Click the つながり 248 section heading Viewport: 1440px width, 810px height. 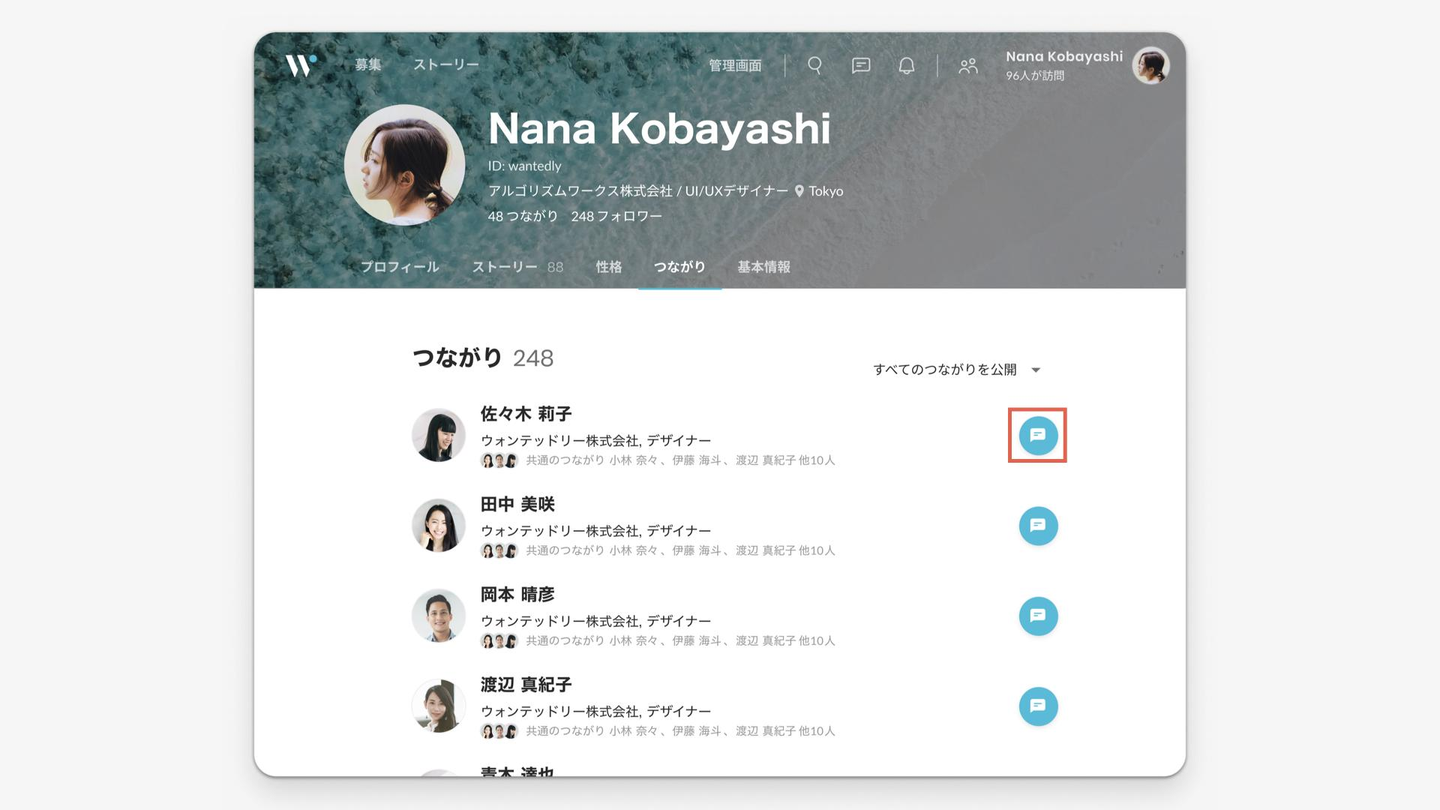(x=483, y=358)
